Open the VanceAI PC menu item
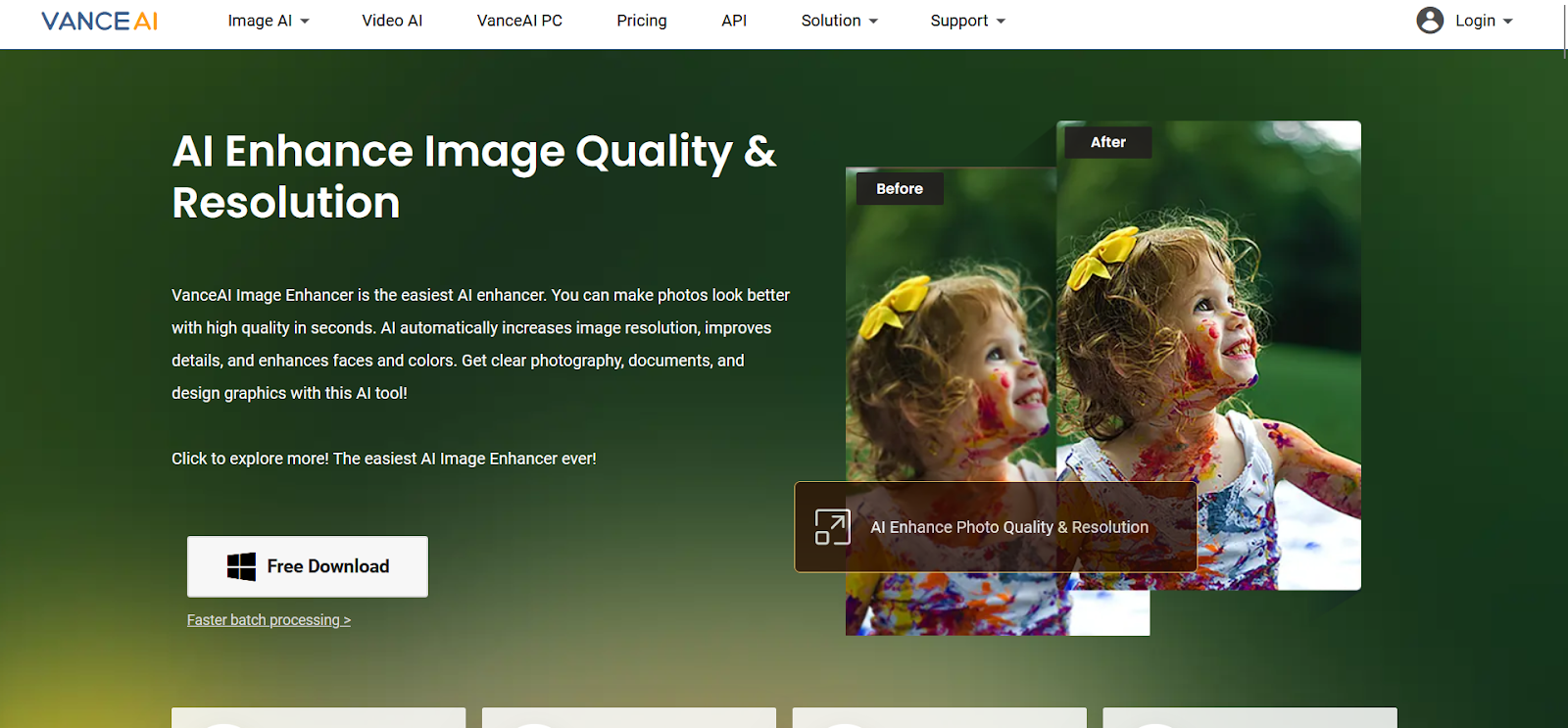 [519, 21]
